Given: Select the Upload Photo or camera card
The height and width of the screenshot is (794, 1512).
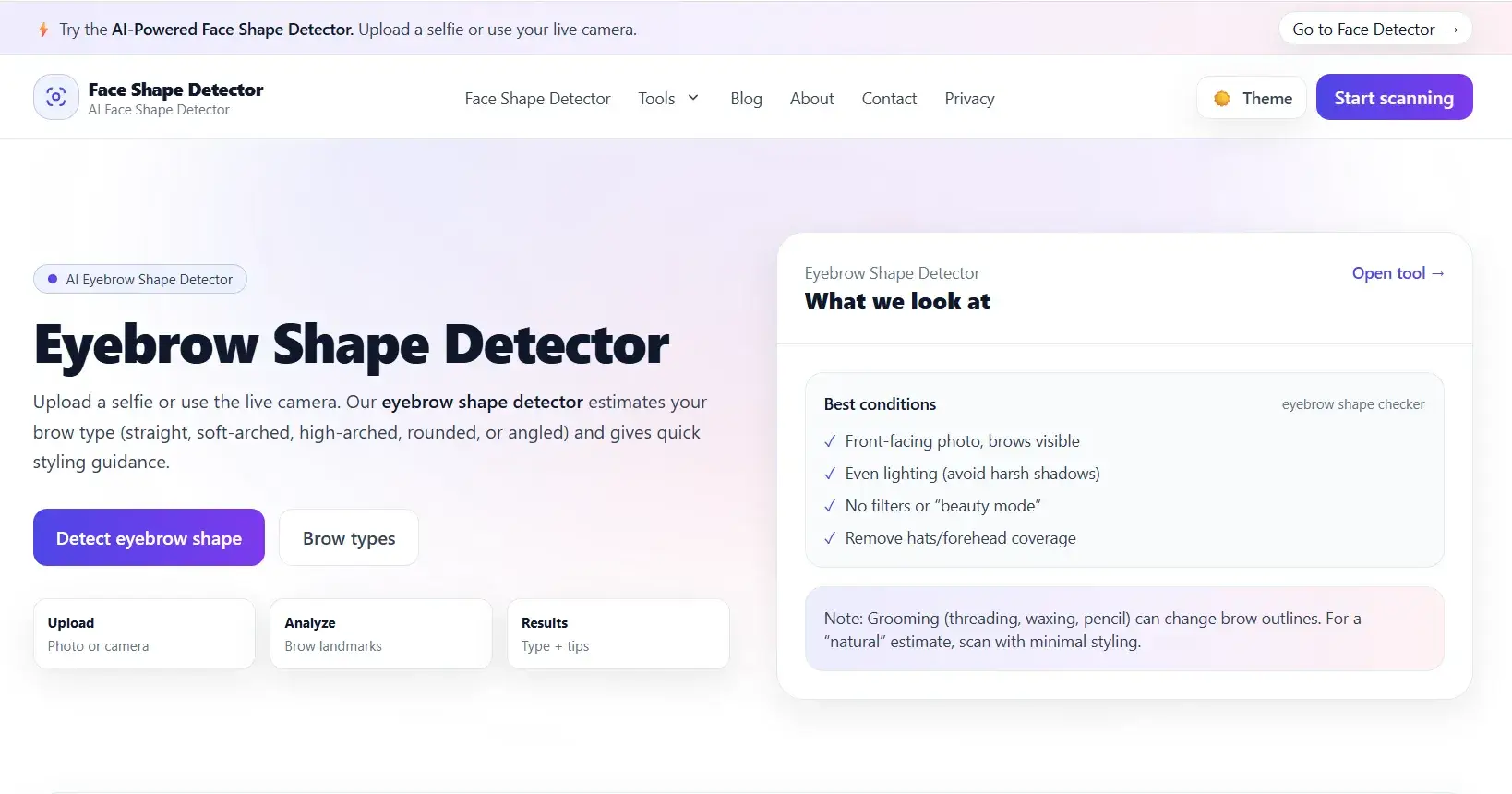Looking at the screenshot, I should (144, 633).
